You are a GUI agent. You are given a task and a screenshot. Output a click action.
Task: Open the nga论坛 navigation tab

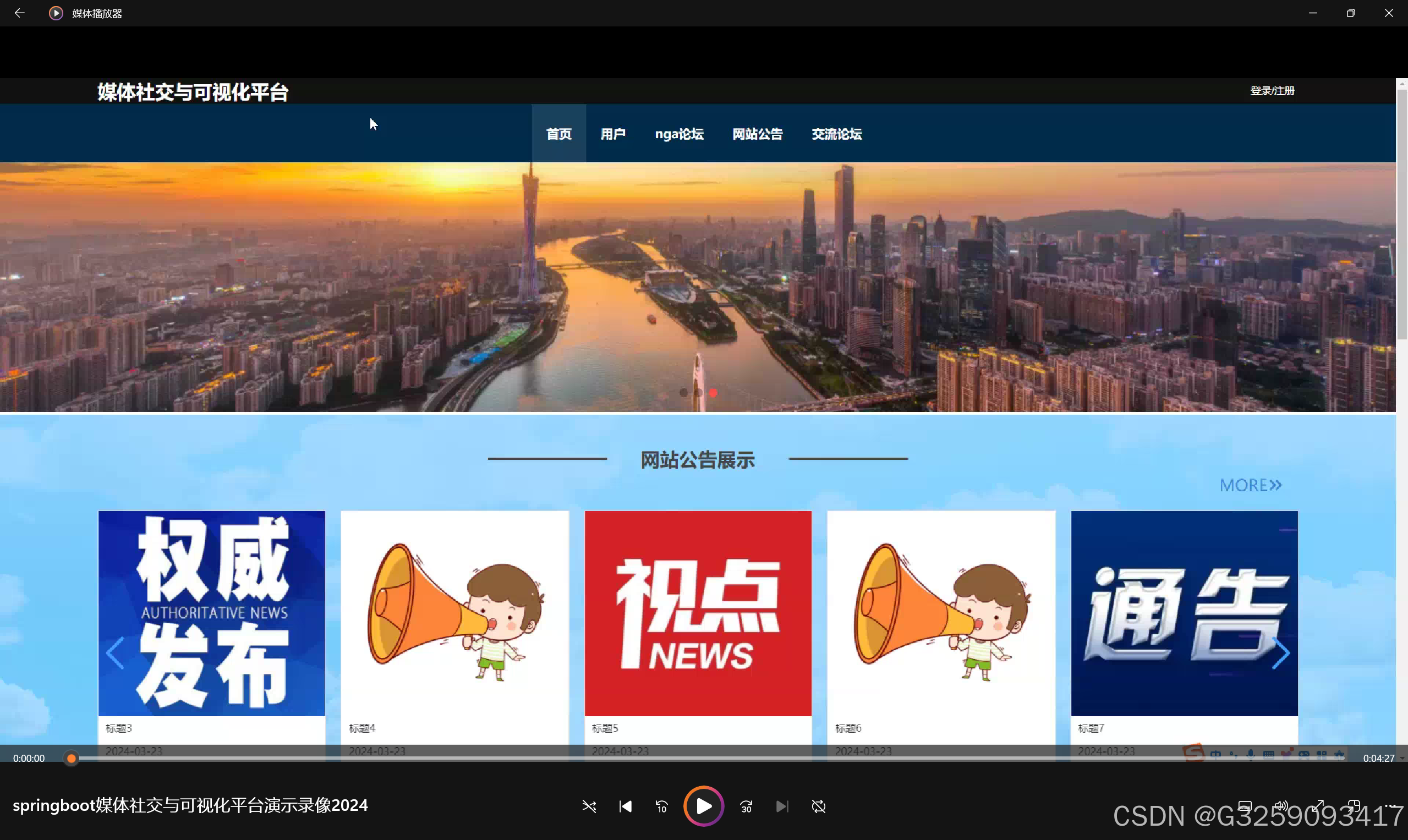pos(679,134)
